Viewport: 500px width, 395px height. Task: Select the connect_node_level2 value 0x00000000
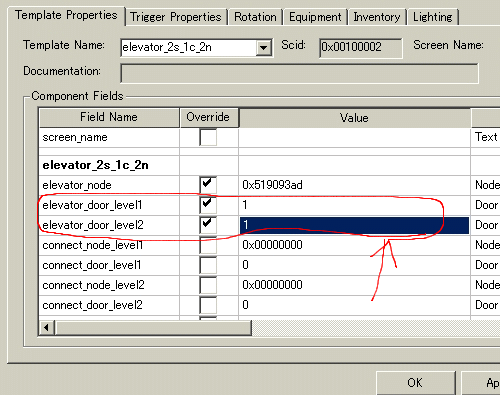pos(354,285)
